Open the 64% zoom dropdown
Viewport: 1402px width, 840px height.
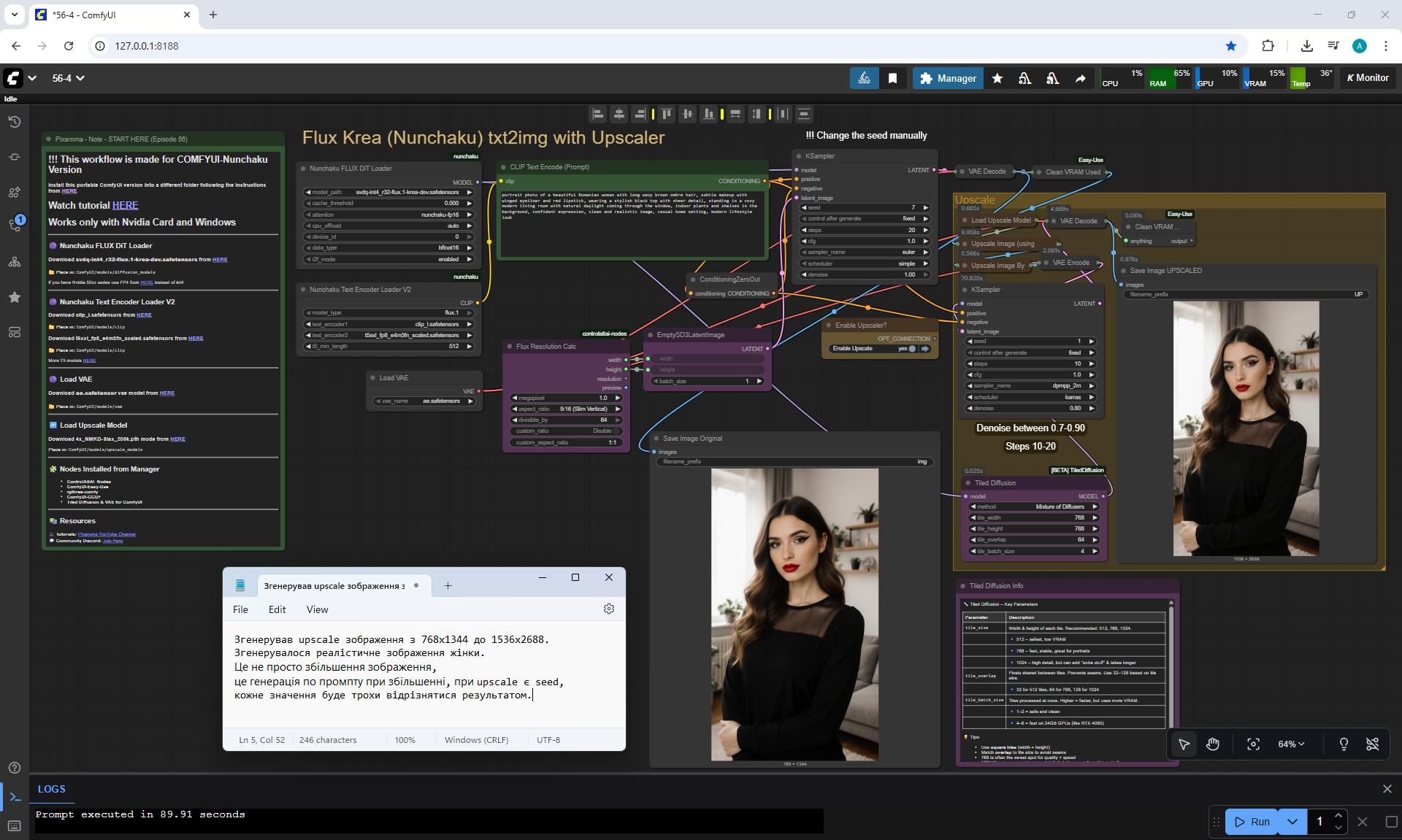(1290, 744)
